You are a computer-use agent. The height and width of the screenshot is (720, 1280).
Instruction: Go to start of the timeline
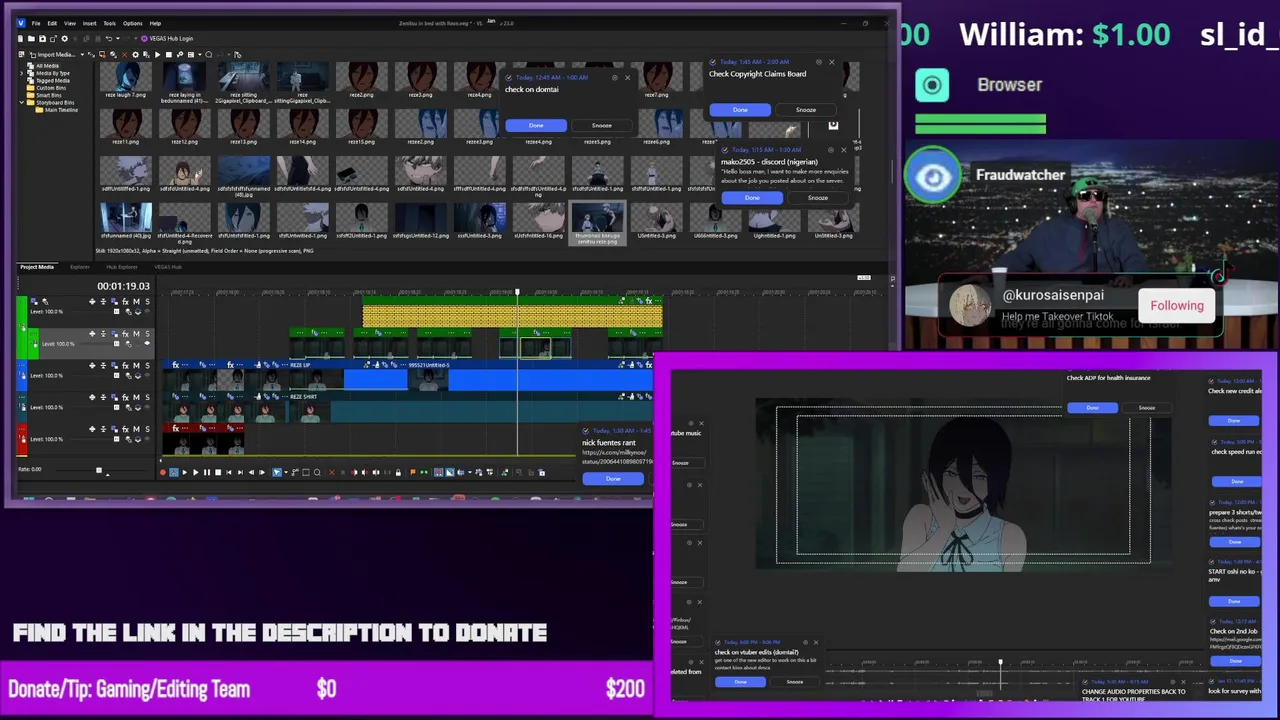[229, 472]
